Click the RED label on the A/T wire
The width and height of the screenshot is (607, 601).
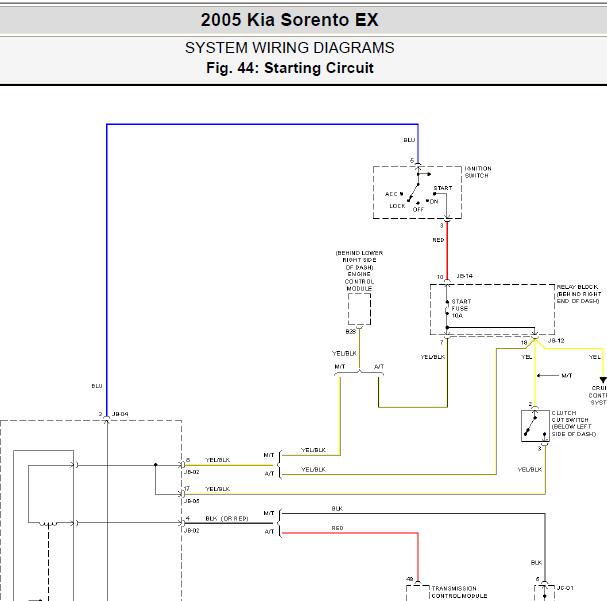337,528
